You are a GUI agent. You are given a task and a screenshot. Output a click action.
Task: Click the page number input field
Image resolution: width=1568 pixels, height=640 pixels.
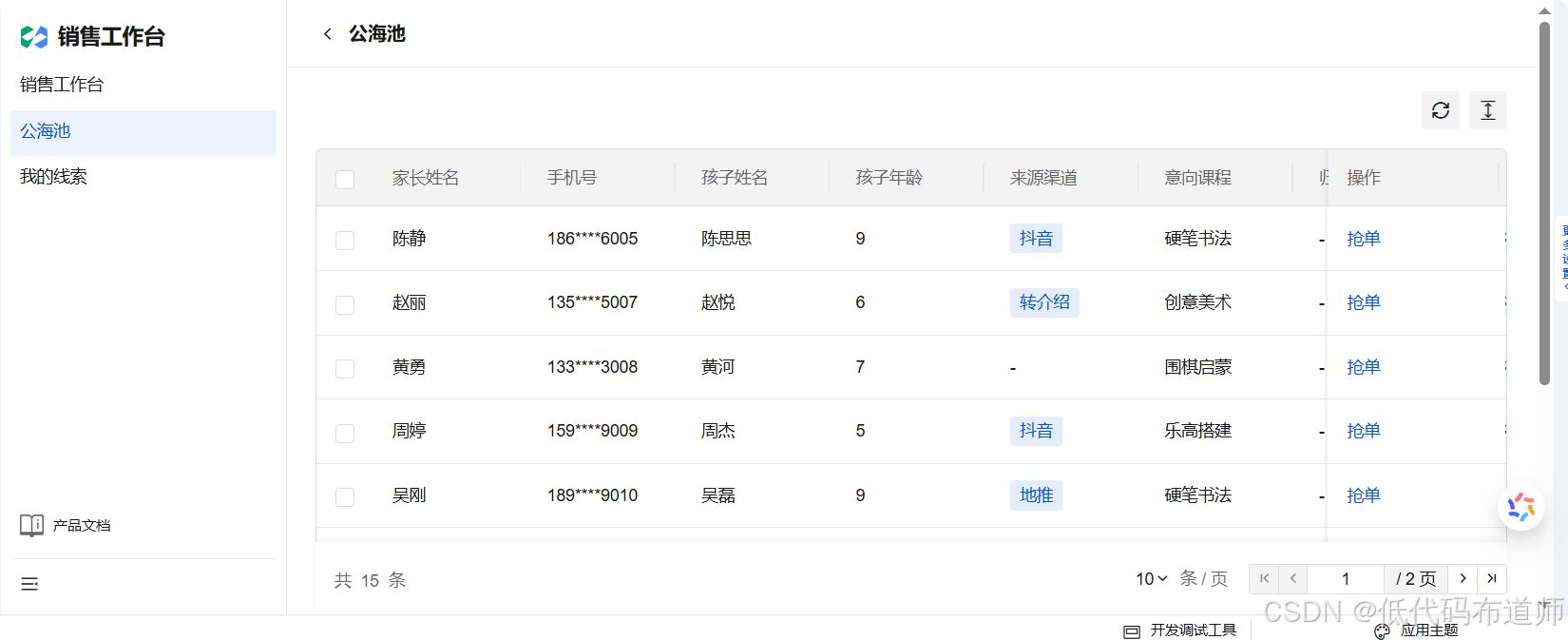[x=1346, y=578]
